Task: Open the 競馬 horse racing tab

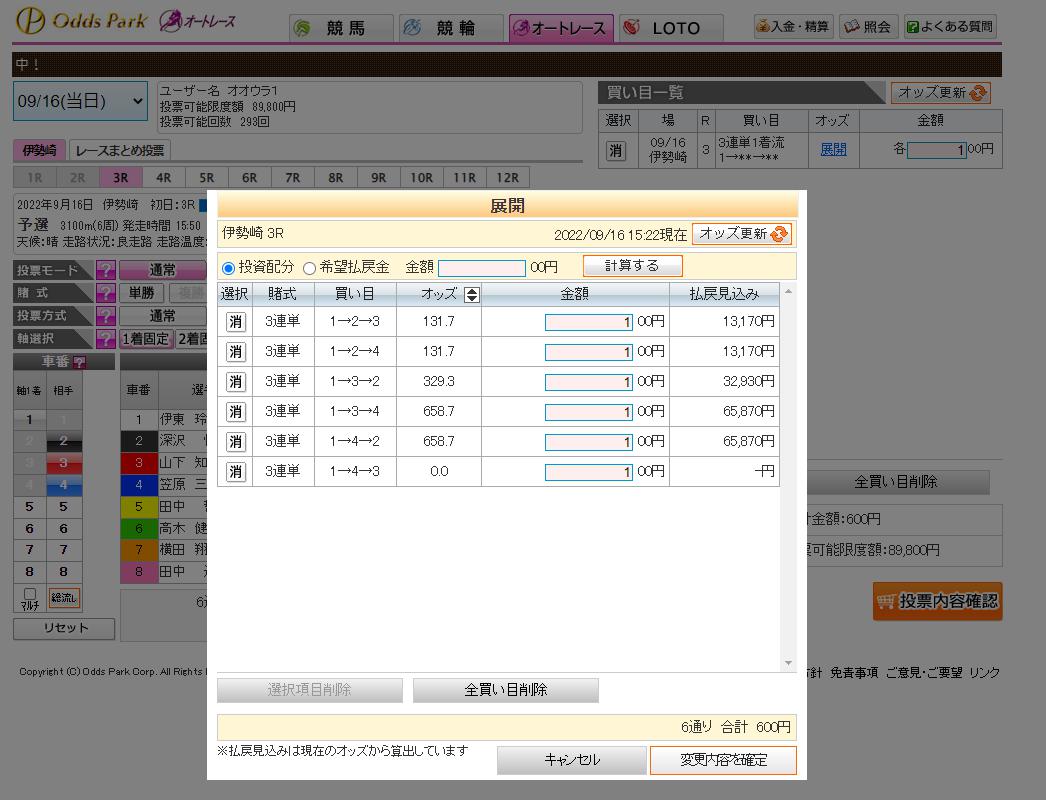Action: click(x=340, y=28)
